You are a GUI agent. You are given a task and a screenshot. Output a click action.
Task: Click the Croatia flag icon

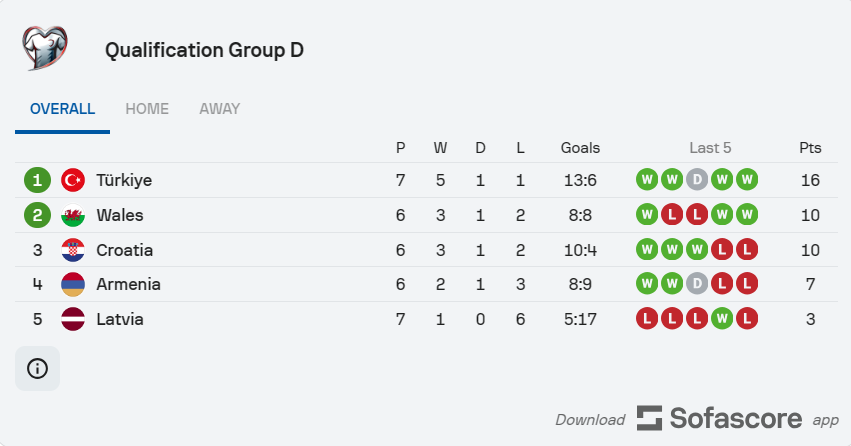[73, 250]
